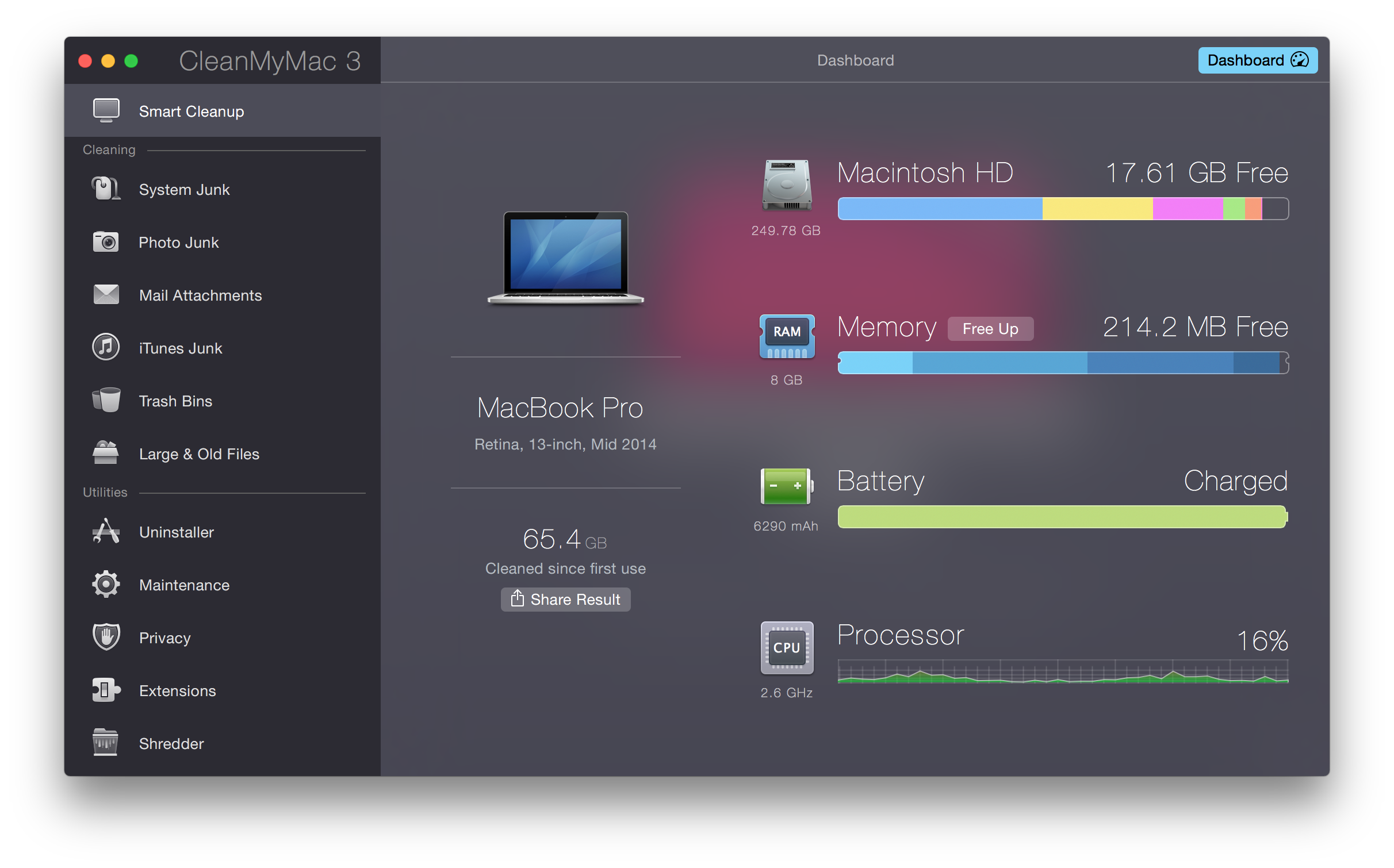Screen dimensions: 1394x868
Task: Click the Maintenance gear icon
Action: pos(106,584)
